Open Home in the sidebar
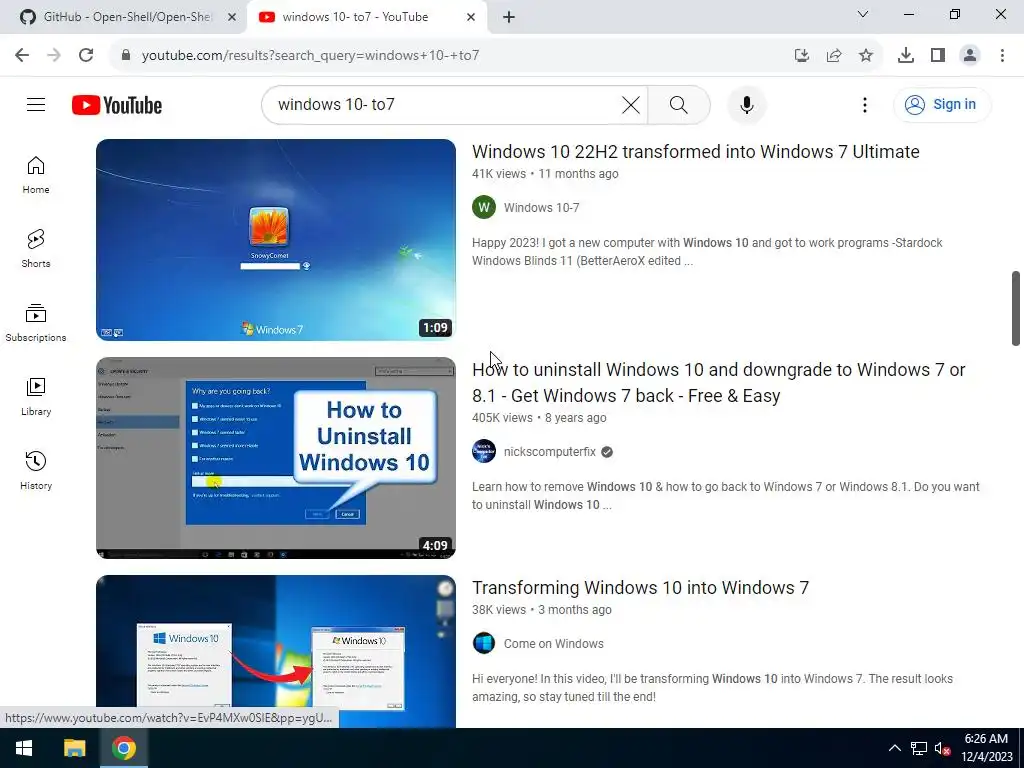Screen dimensions: 1024x768 (36, 175)
